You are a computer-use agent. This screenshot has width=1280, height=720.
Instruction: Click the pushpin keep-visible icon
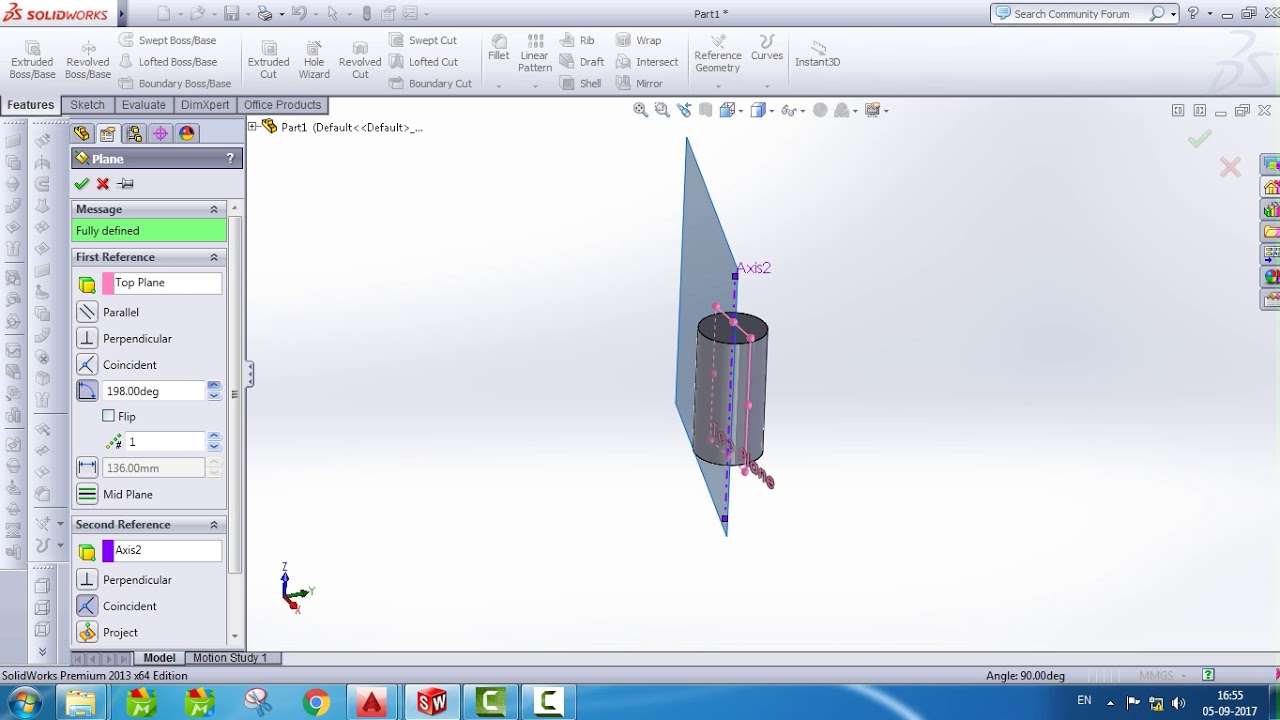point(125,184)
